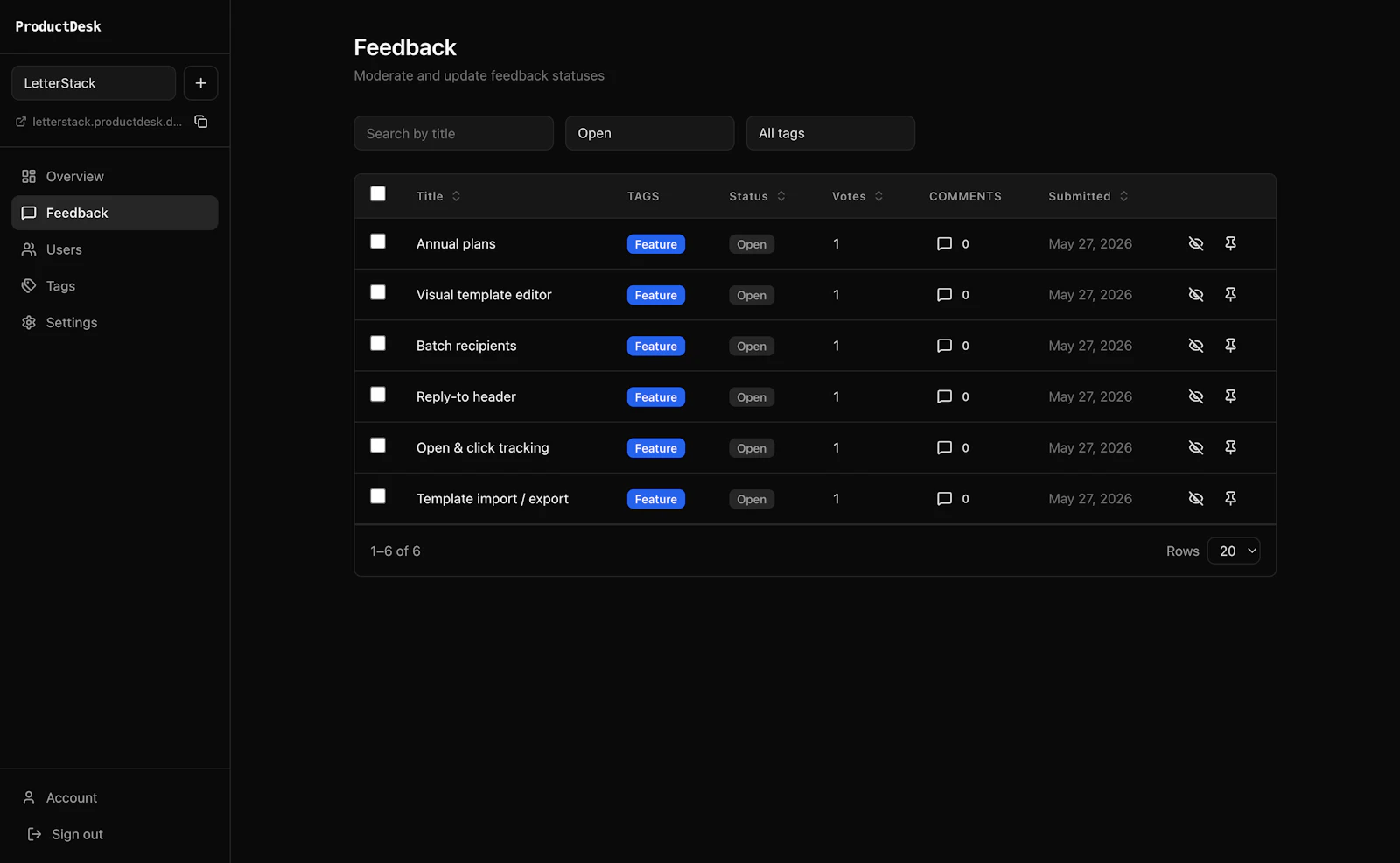Click the 1–6 of 6 pagination text

395,551
